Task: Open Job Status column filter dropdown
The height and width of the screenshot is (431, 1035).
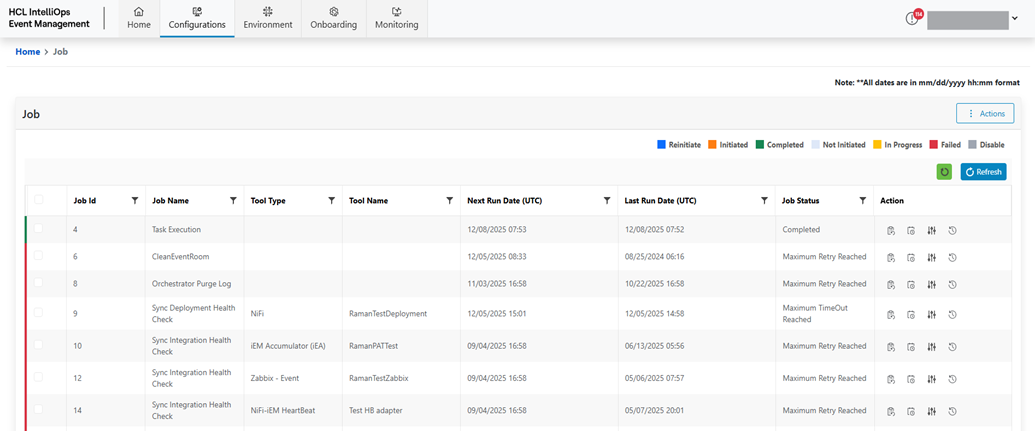Action: click(862, 201)
